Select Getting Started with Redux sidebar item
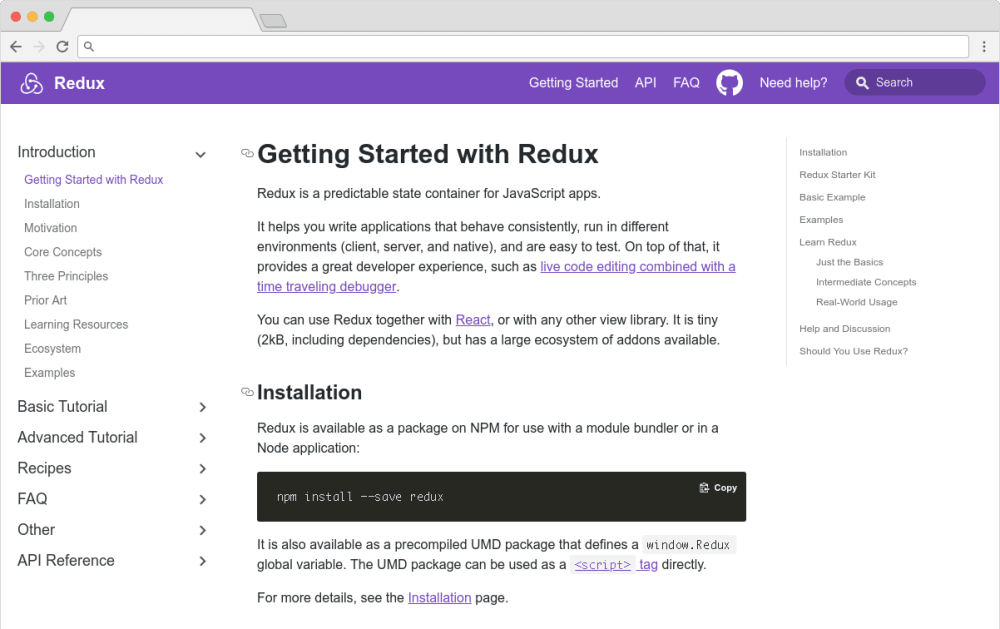Viewport: 1000px width, 629px height. tap(94, 180)
